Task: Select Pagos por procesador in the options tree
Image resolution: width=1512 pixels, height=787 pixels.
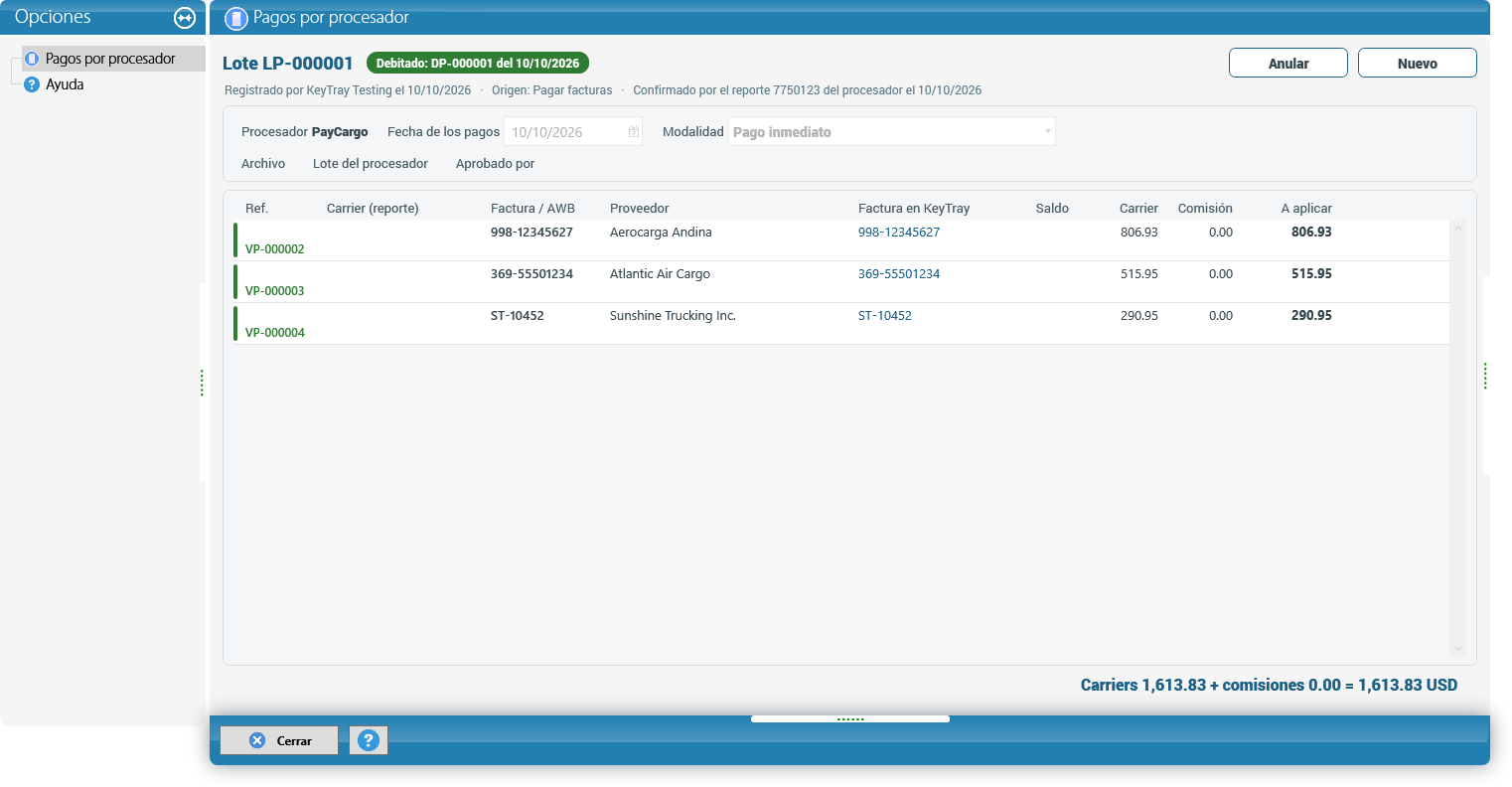Action: pyautogui.click(x=110, y=59)
